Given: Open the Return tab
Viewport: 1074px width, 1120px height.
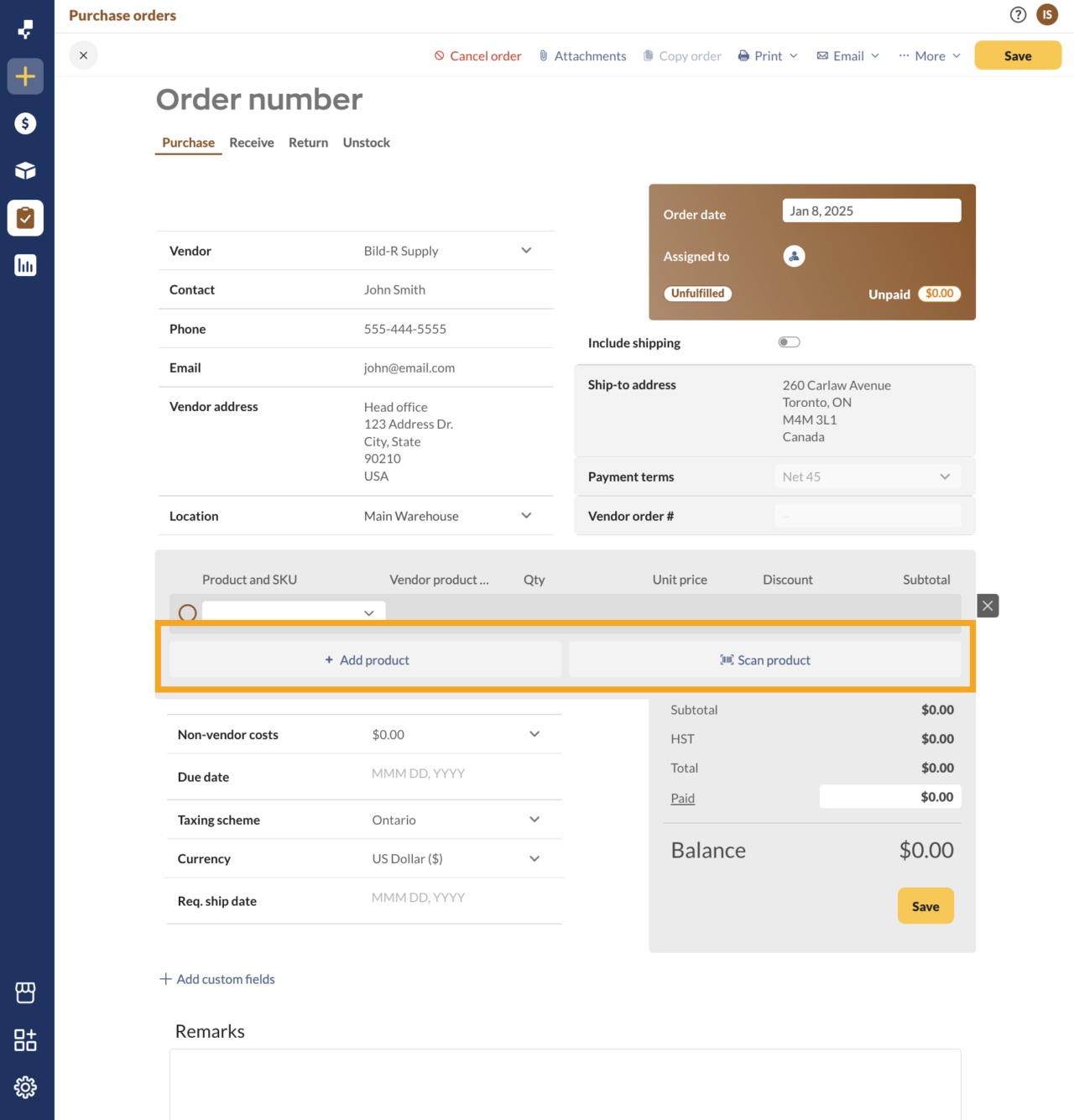Looking at the screenshot, I should tap(308, 142).
